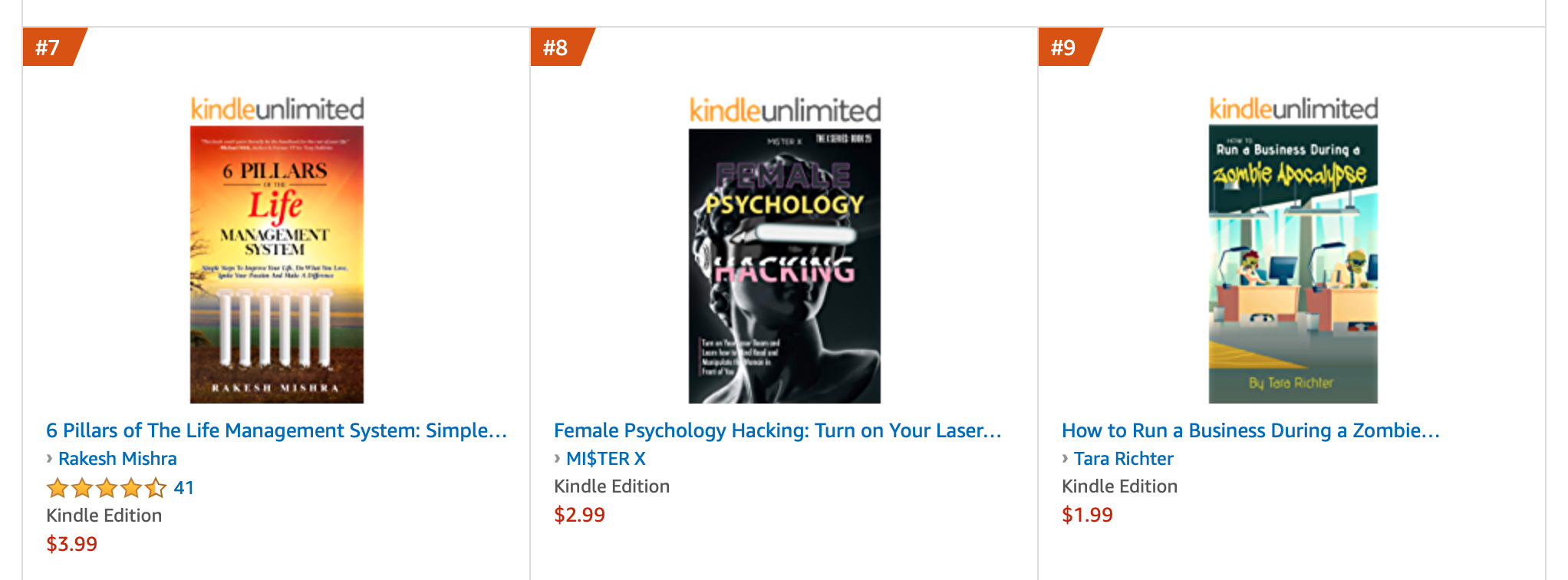The width and height of the screenshot is (1568, 580).
Task: Open the How to Run a Business During a Zombie title
Action: pos(1250,430)
